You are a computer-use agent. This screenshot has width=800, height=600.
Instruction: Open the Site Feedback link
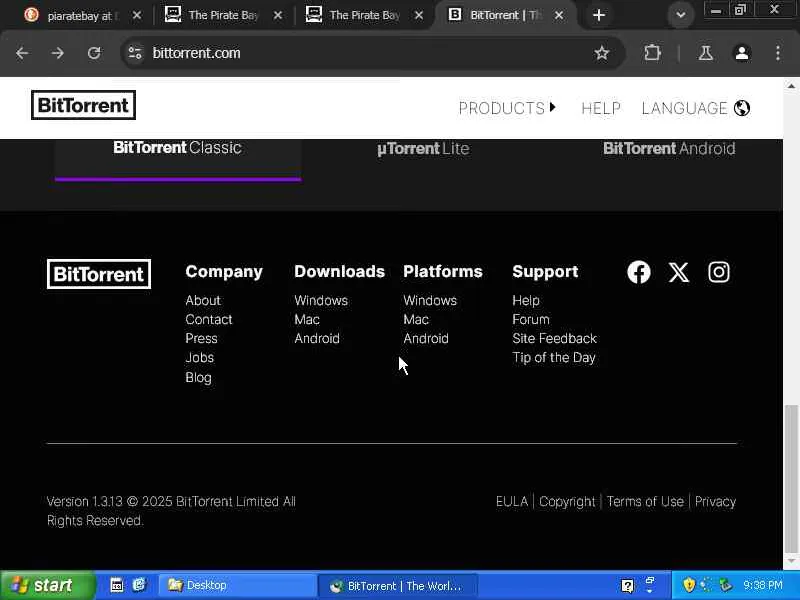tap(554, 338)
